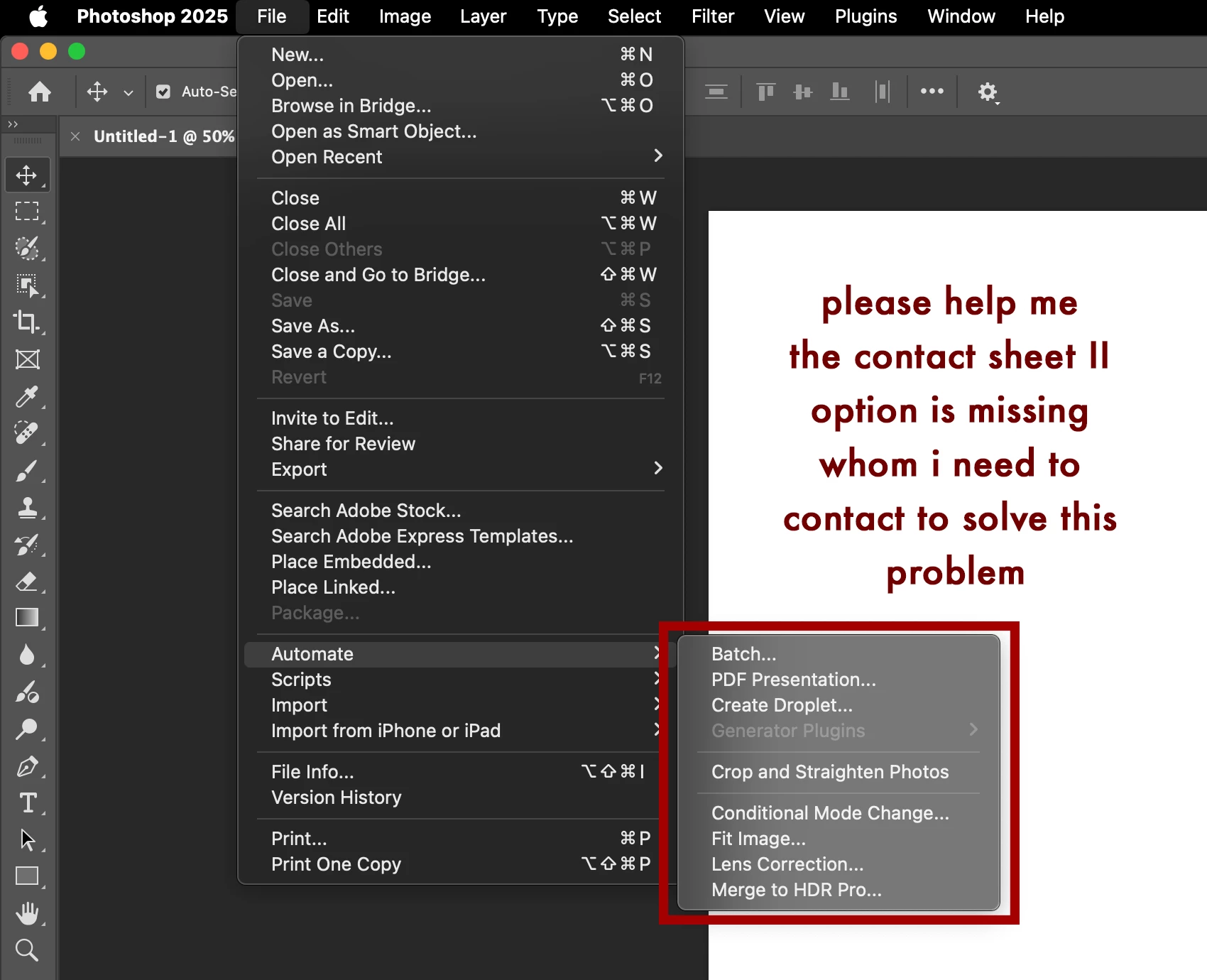Select the Object Selection tool
1207x980 pixels.
(27, 285)
